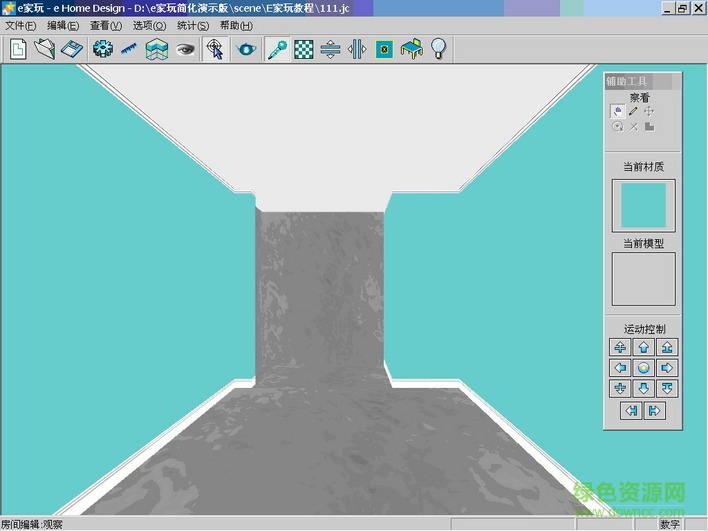This screenshot has height=531, width=708.
Task: Click the Open folder toolbar icon
Action: click(44, 49)
